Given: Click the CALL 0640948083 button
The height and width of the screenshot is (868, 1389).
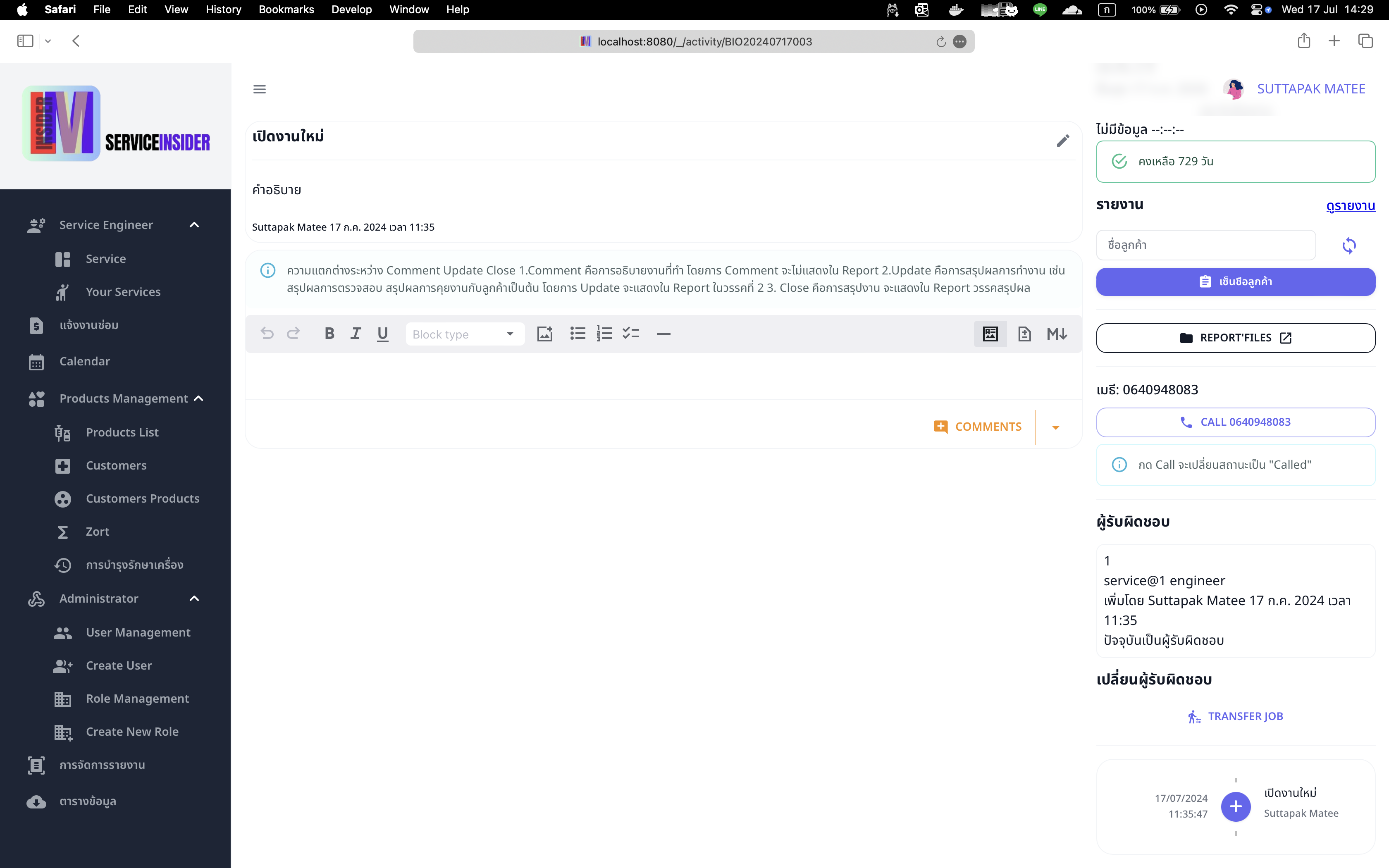Looking at the screenshot, I should 1235,422.
